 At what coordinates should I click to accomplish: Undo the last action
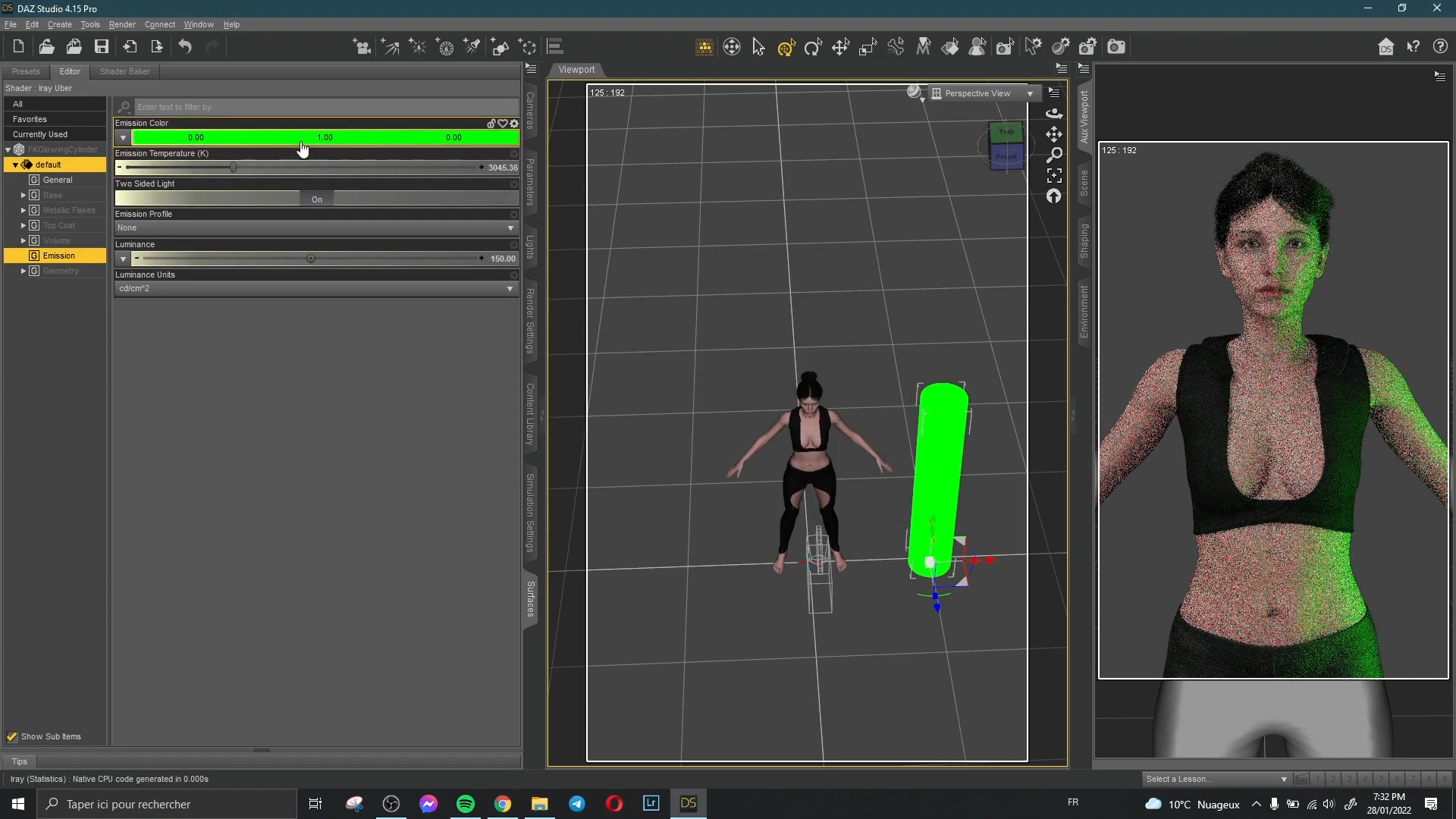[185, 47]
